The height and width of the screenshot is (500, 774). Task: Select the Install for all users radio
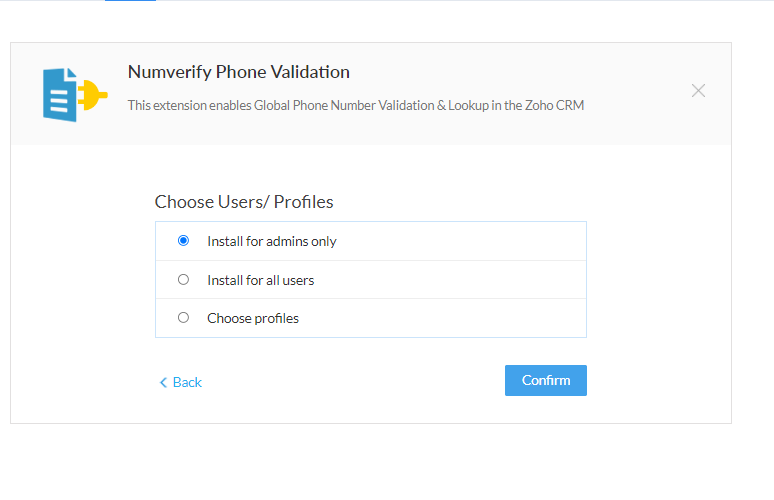[x=183, y=279]
